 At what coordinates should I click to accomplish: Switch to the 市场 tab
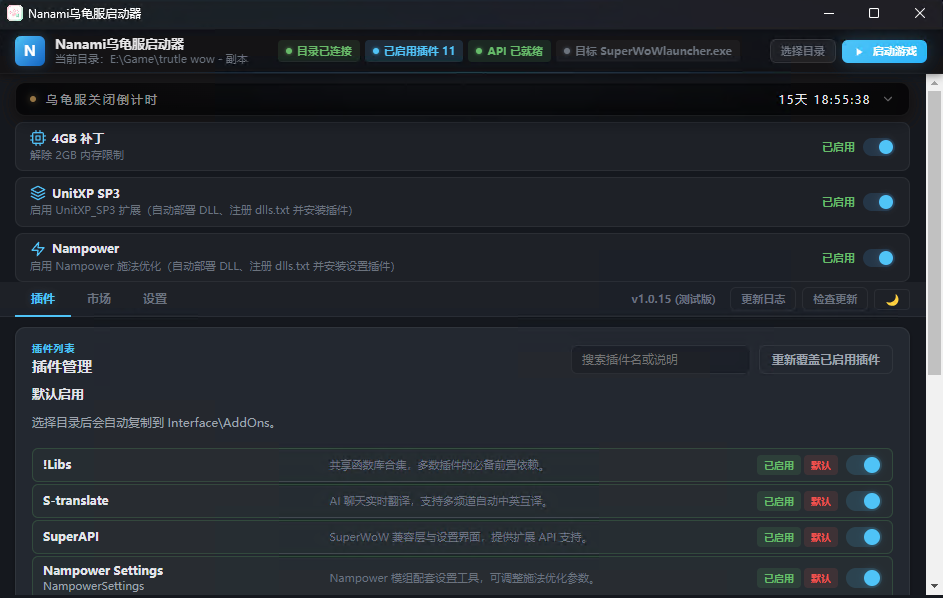(x=99, y=299)
